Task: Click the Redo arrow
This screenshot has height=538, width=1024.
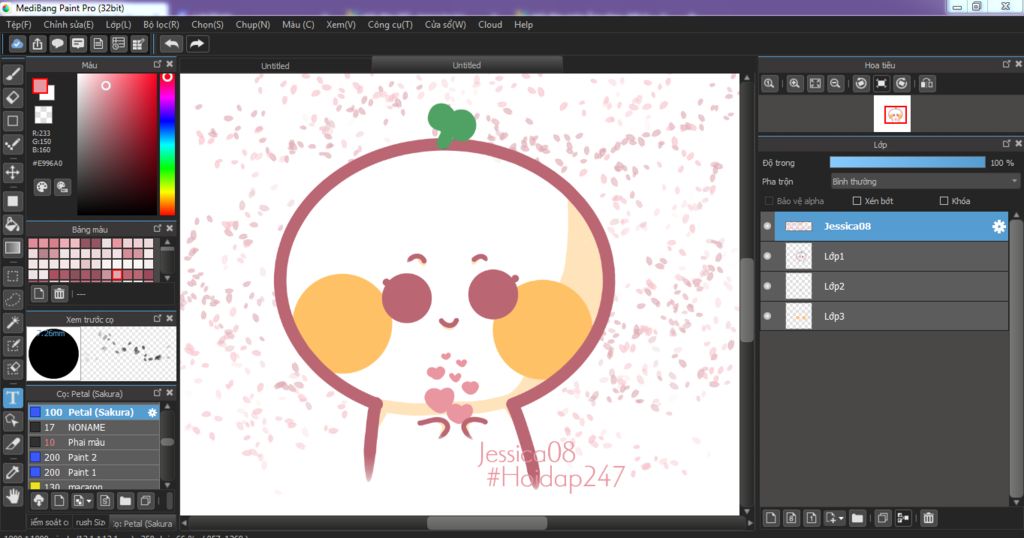Action: pos(197,44)
